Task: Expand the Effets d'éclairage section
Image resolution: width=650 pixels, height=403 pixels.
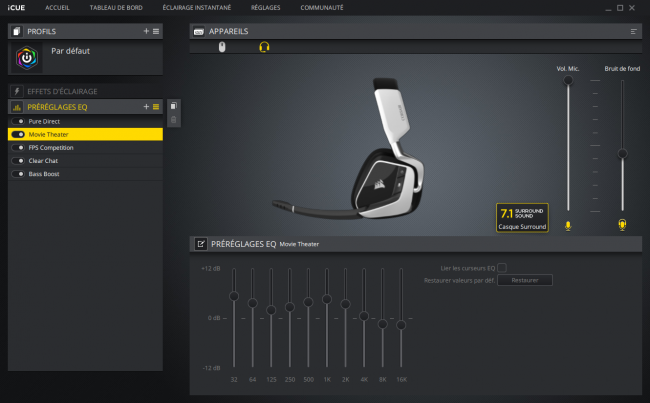Action: pyautogui.click(x=85, y=91)
